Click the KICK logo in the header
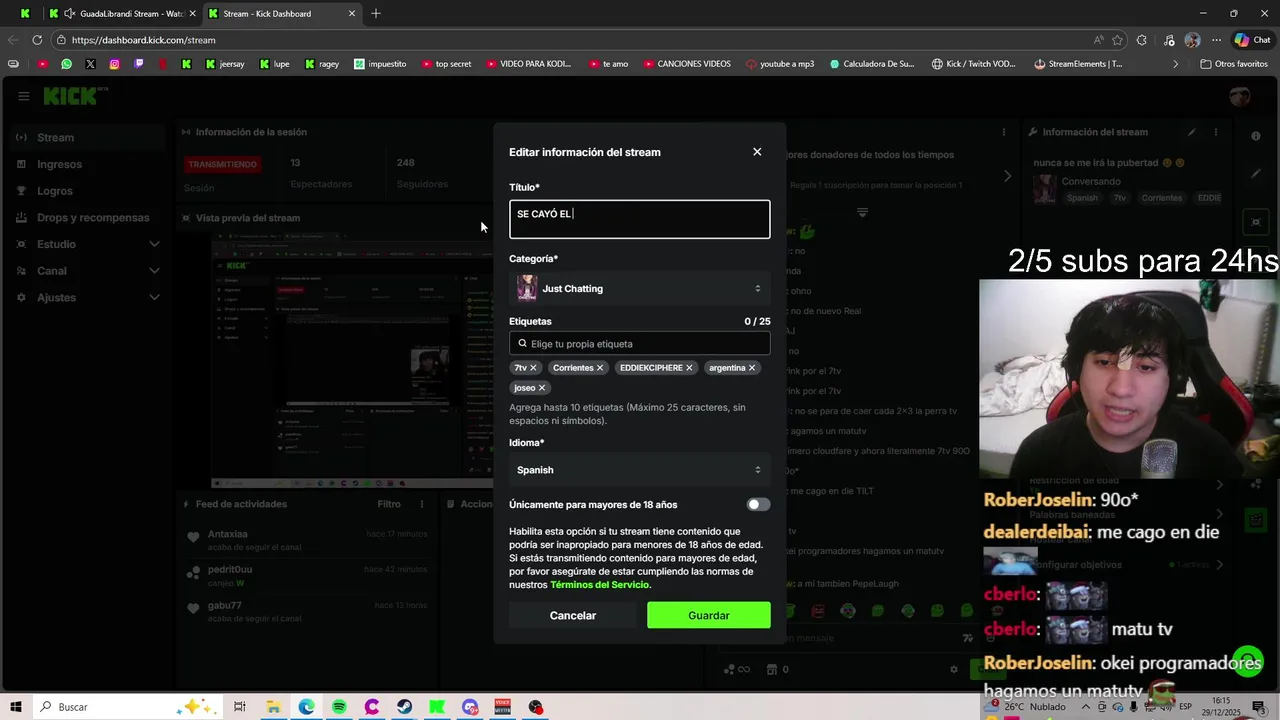Screen dimensions: 1280x720 pos(70,96)
